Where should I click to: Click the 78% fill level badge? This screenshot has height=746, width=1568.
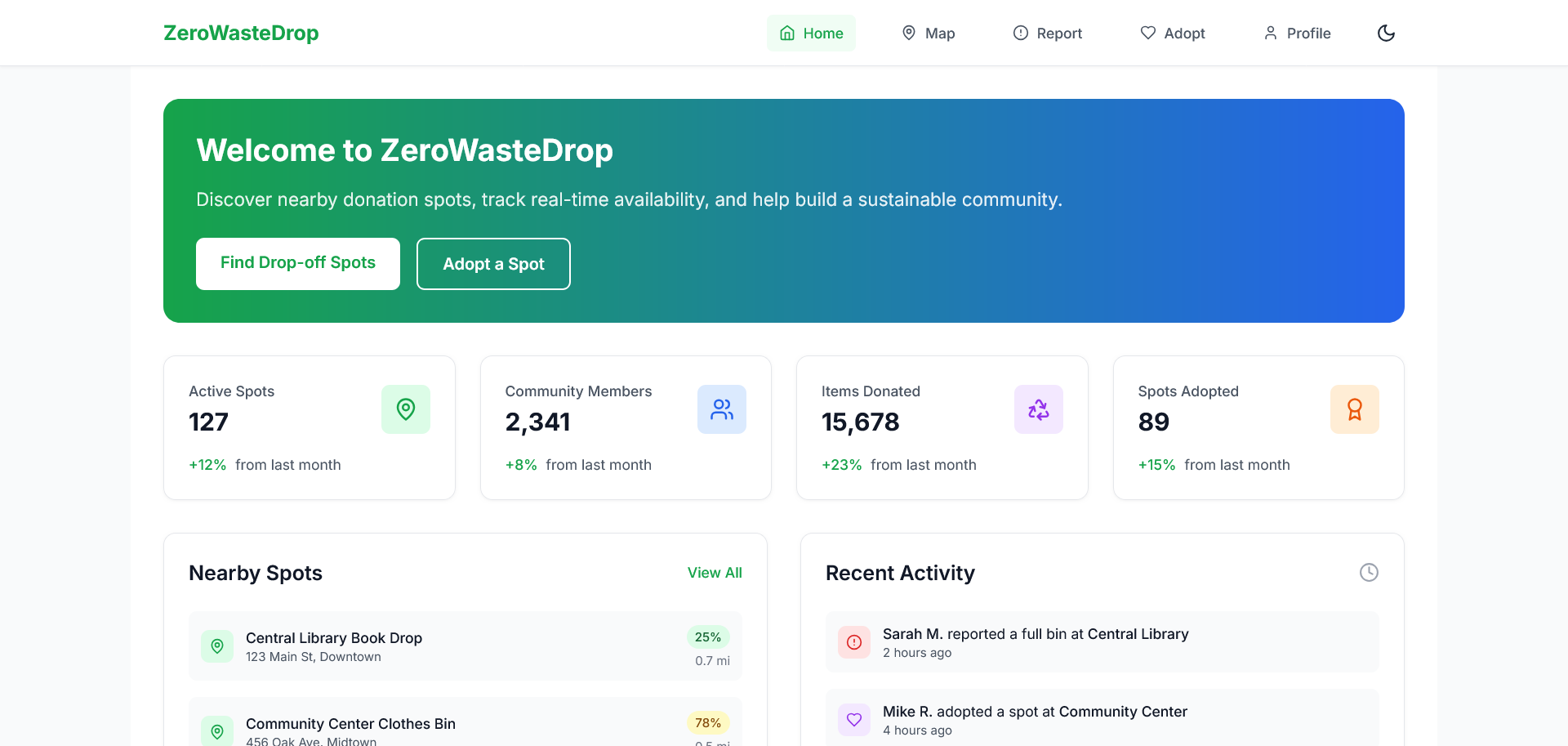[708, 723]
